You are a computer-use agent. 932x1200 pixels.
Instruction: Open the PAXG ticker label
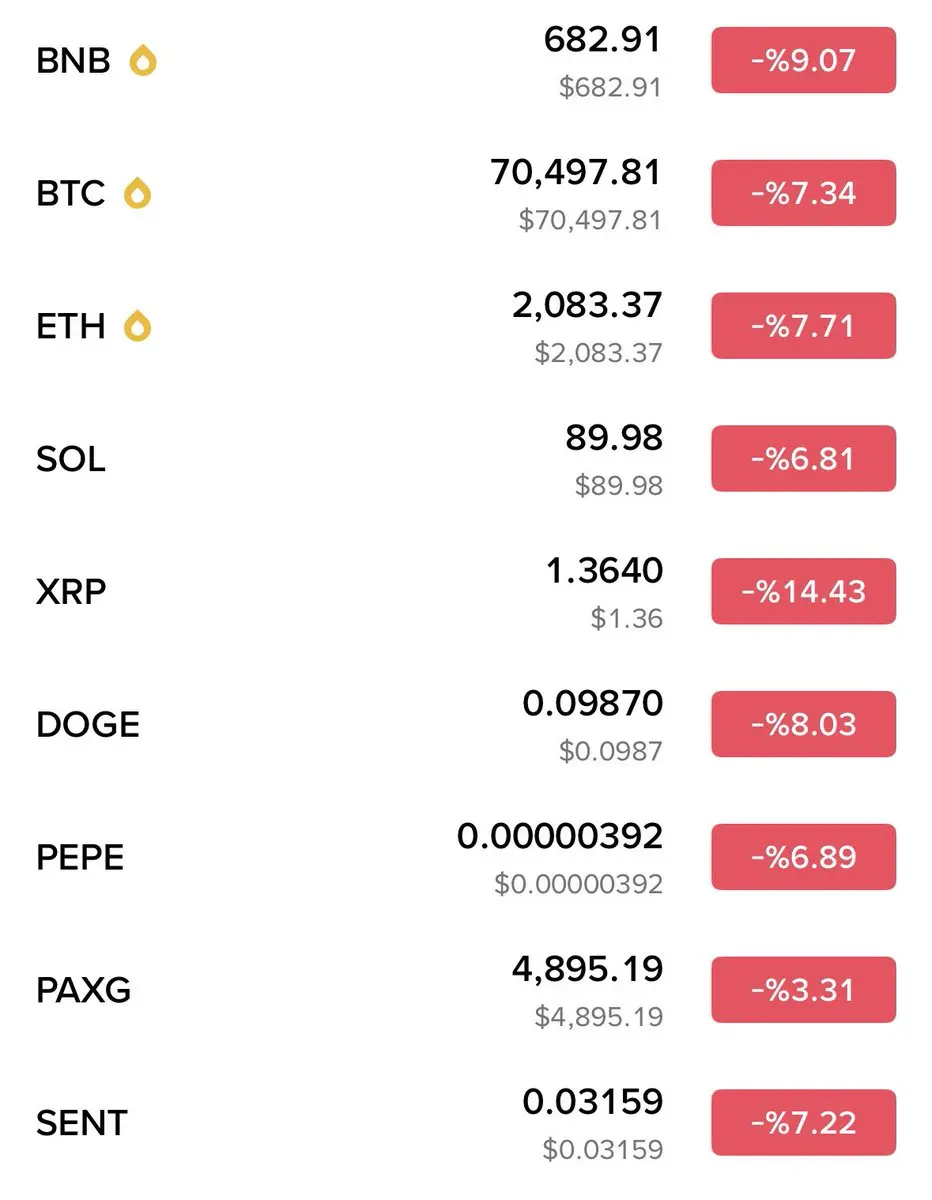point(83,990)
